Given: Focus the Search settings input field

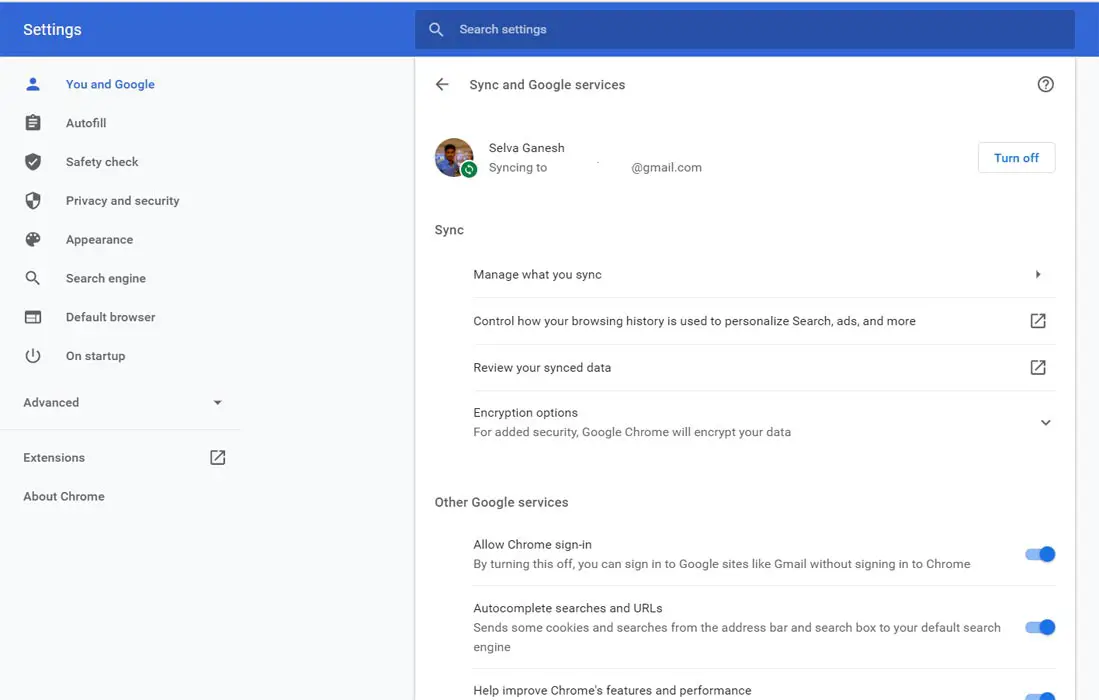Looking at the screenshot, I should [x=744, y=29].
